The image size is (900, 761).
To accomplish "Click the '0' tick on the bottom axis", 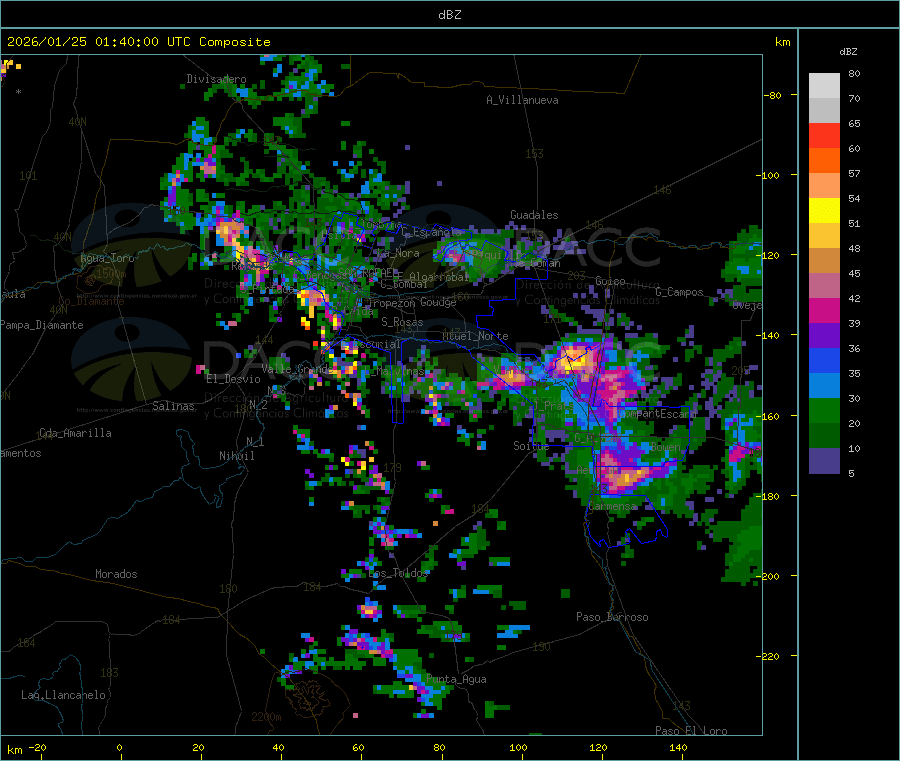I will [119, 747].
